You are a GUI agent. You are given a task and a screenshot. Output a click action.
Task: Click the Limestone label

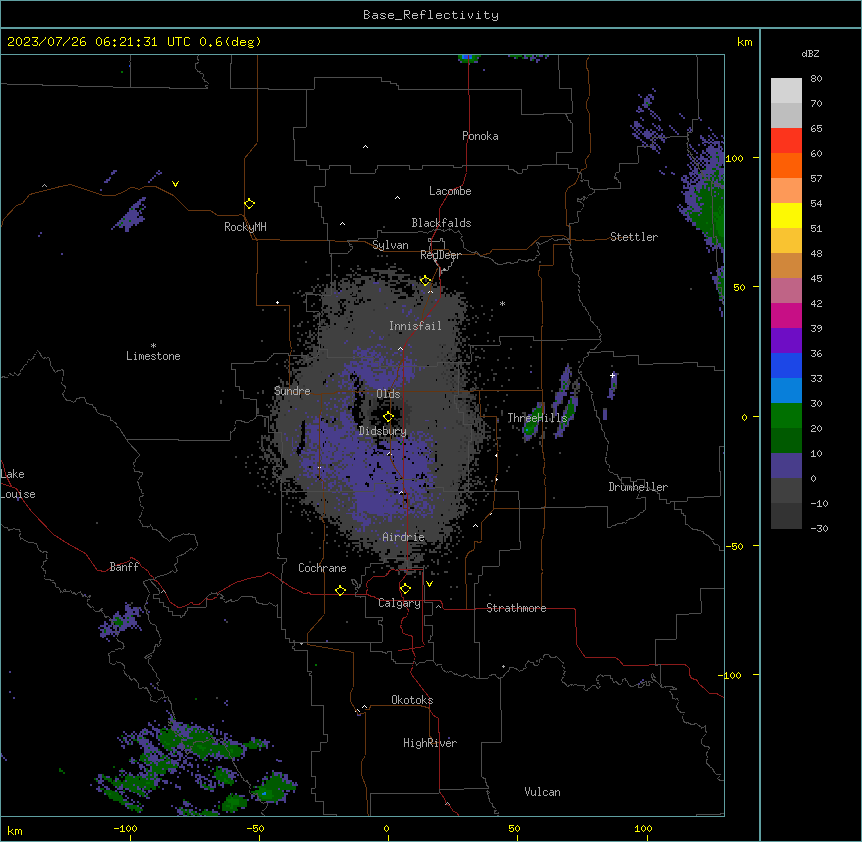pyautogui.click(x=153, y=356)
